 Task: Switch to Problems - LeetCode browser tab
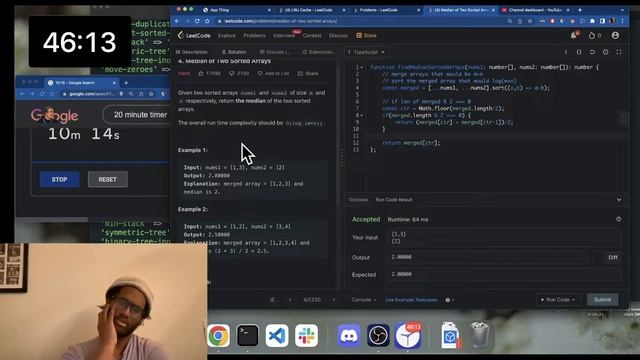point(385,10)
